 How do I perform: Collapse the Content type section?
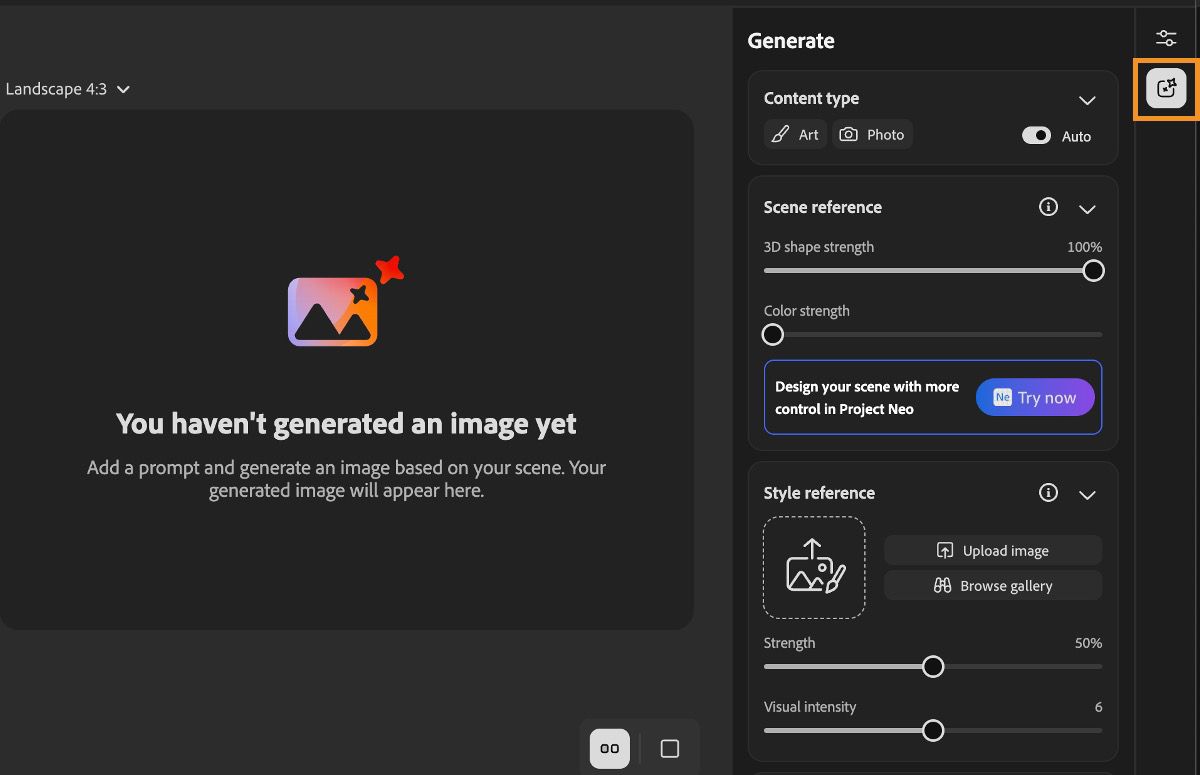coord(1087,100)
